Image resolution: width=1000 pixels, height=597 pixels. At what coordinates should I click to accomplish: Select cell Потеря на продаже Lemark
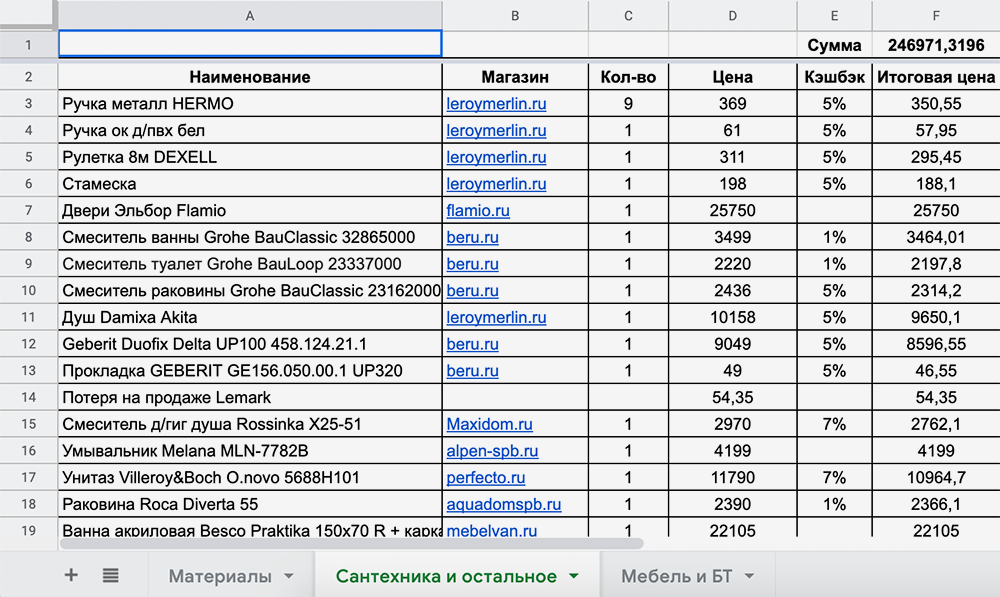click(x=250, y=397)
